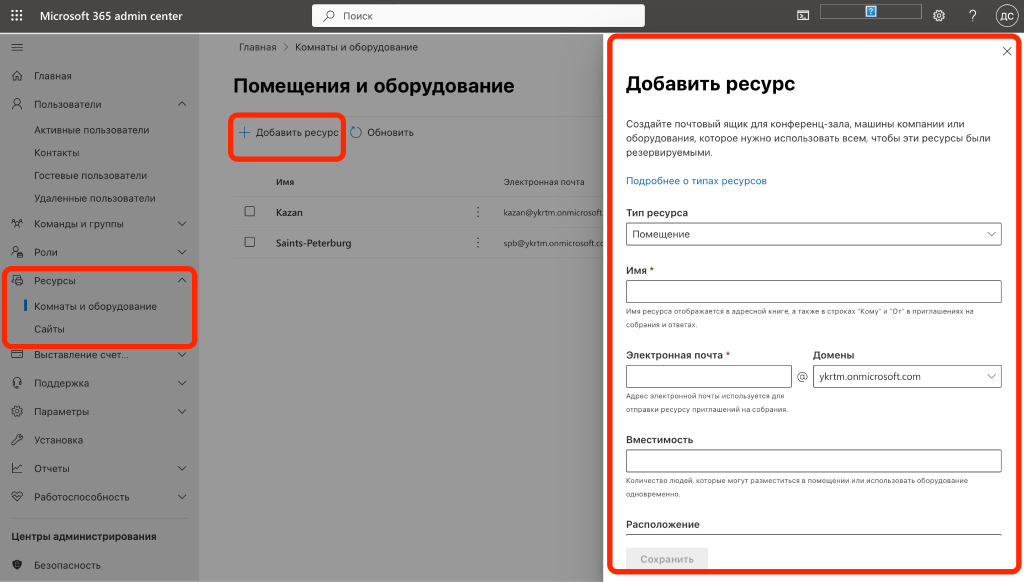Open Удаленные пользователи menu item

(x=95, y=198)
